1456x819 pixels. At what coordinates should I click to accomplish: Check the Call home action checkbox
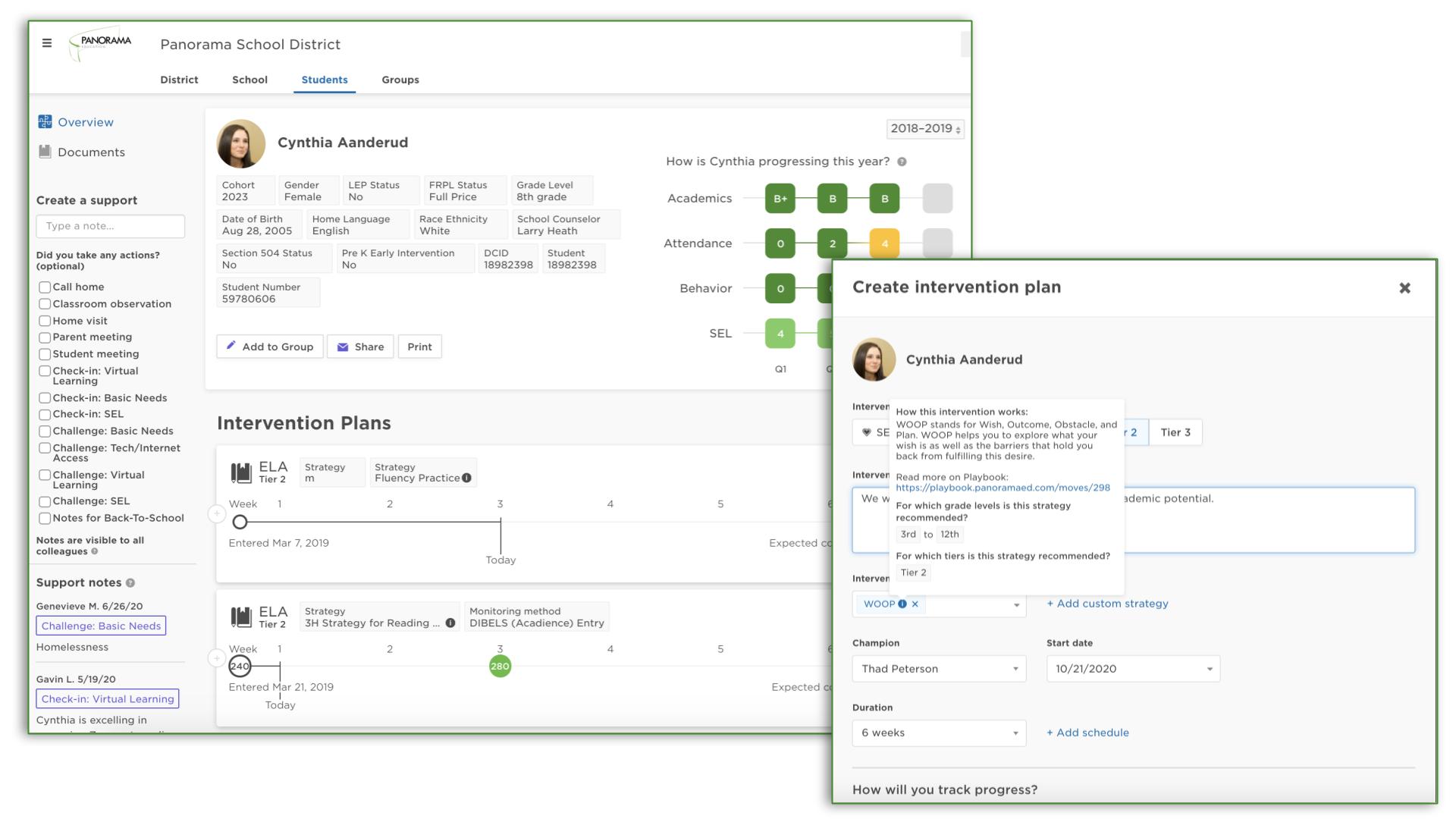[44, 287]
